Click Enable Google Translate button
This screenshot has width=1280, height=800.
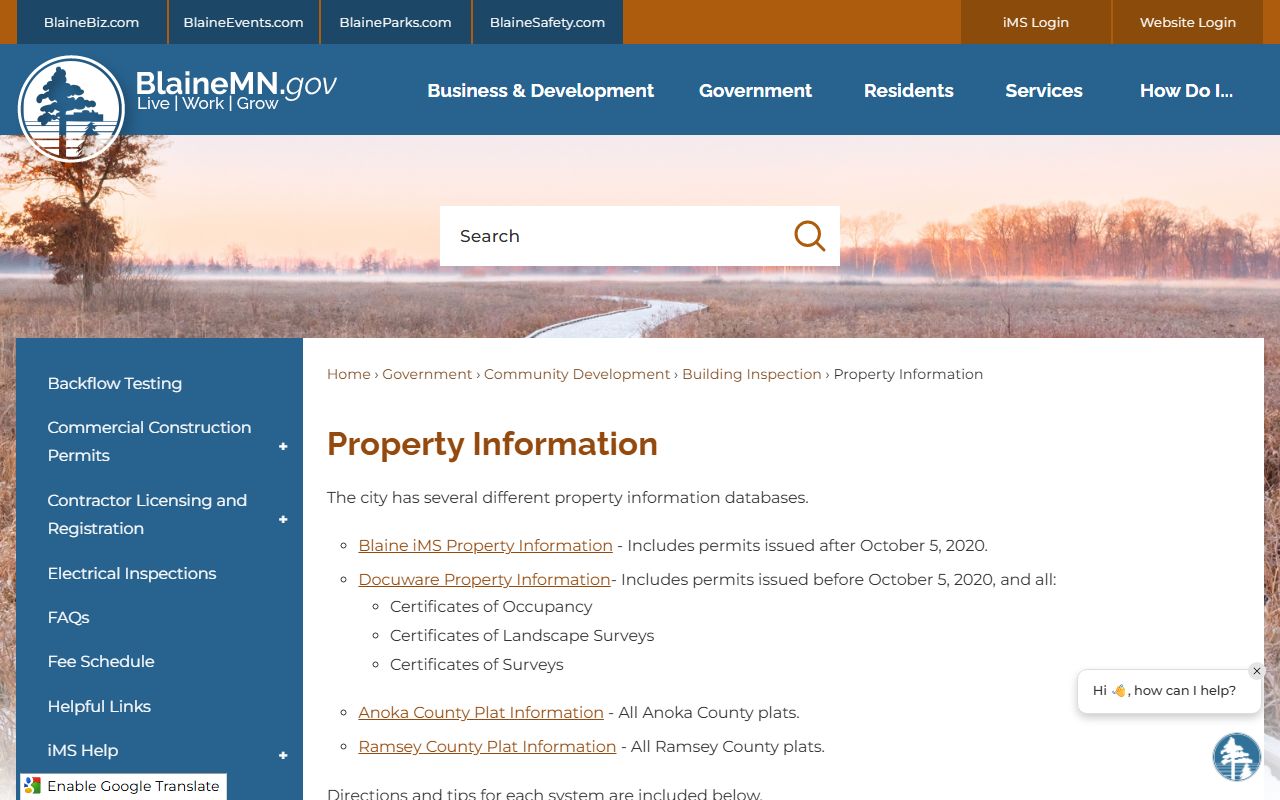123,786
